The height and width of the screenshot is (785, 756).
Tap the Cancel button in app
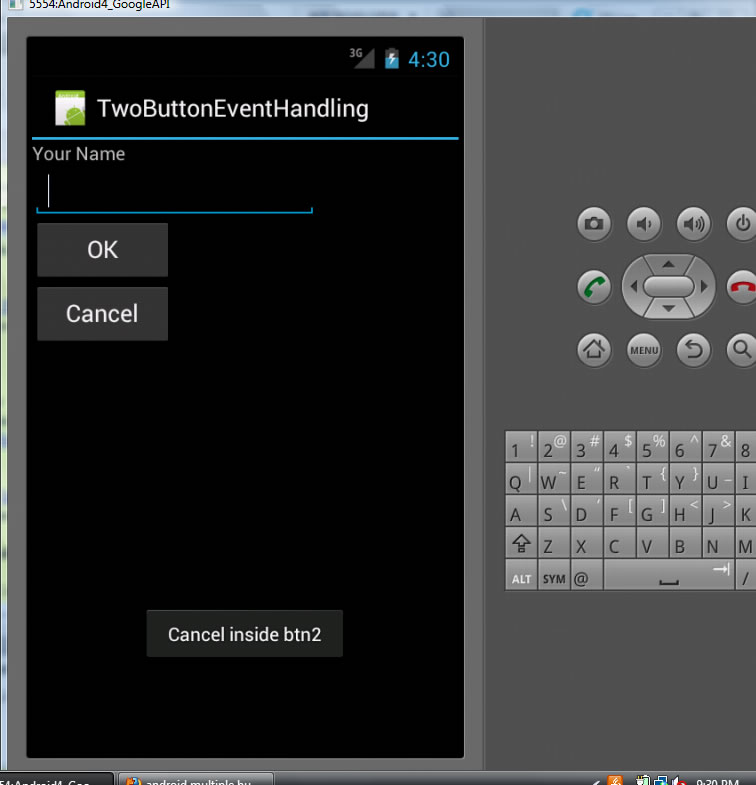pyautogui.click(x=102, y=314)
